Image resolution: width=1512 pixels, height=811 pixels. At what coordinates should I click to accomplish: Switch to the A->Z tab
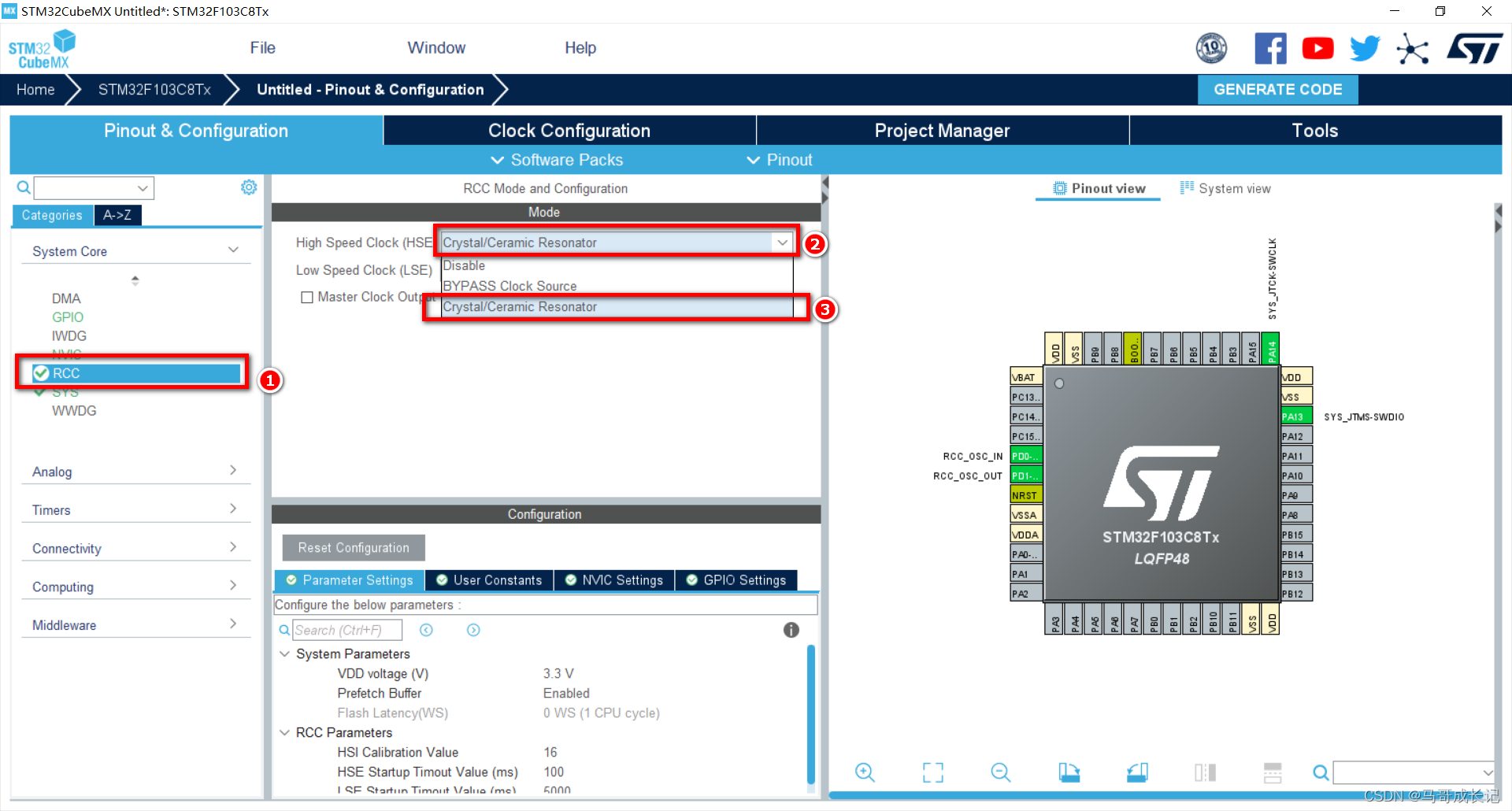pyautogui.click(x=117, y=215)
